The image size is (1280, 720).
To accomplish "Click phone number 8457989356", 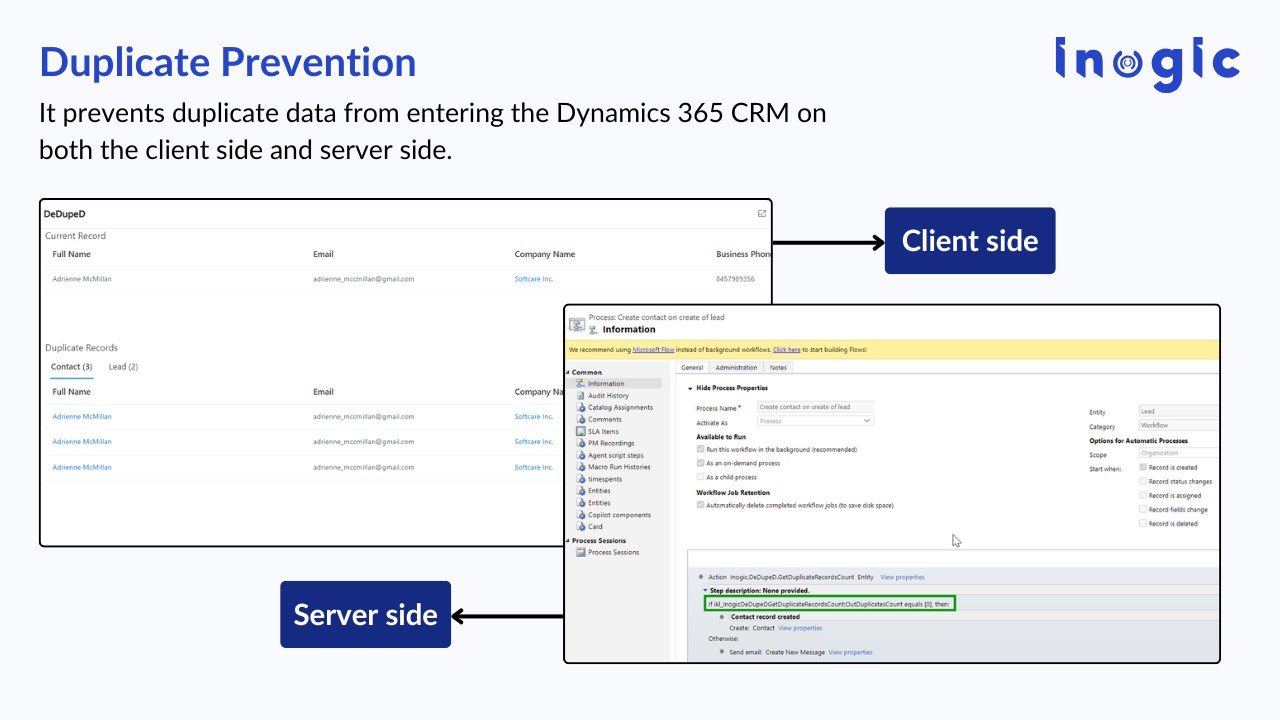I will [x=736, y=279].
